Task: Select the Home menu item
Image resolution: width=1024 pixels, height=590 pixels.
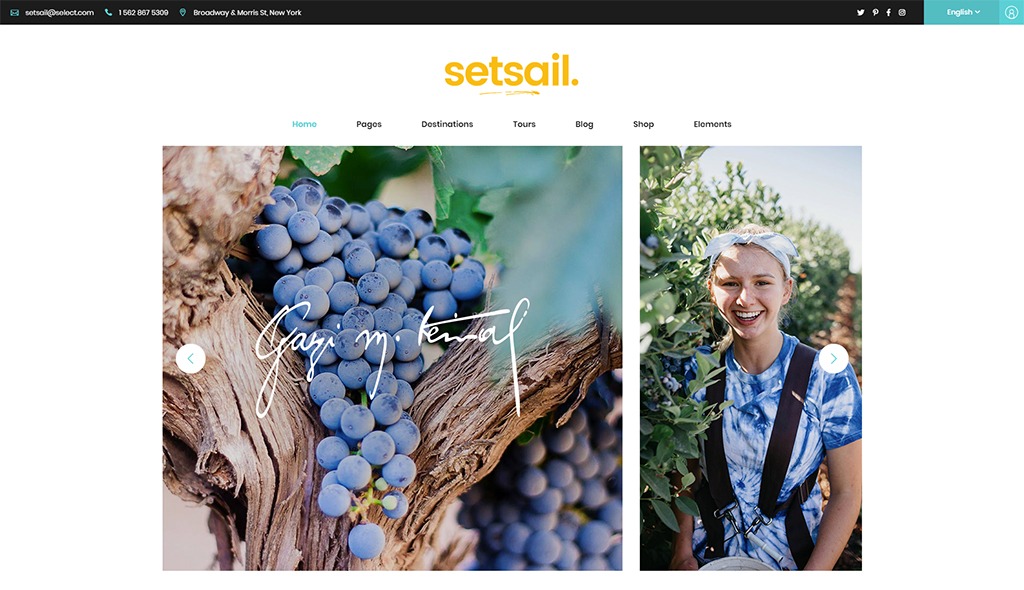Action: tap(304, 124)
